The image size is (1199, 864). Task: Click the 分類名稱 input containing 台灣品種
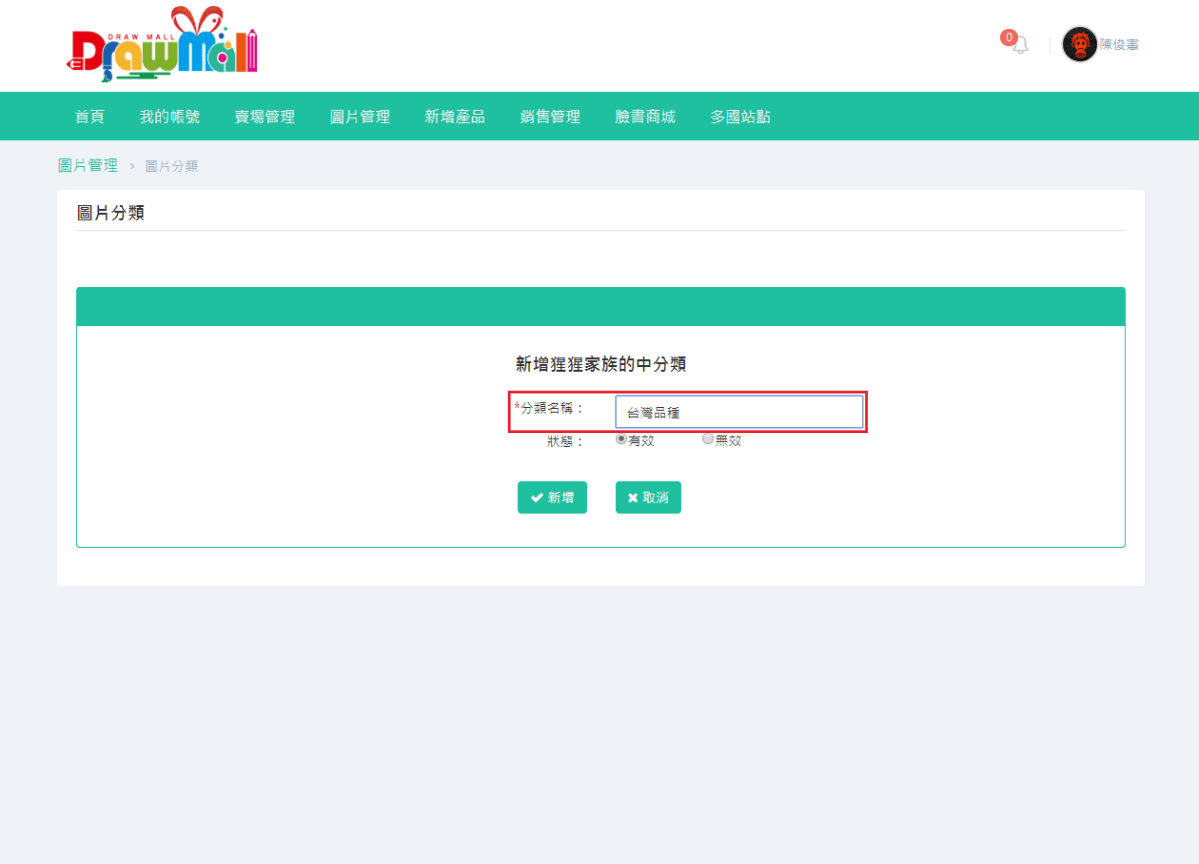739,411
